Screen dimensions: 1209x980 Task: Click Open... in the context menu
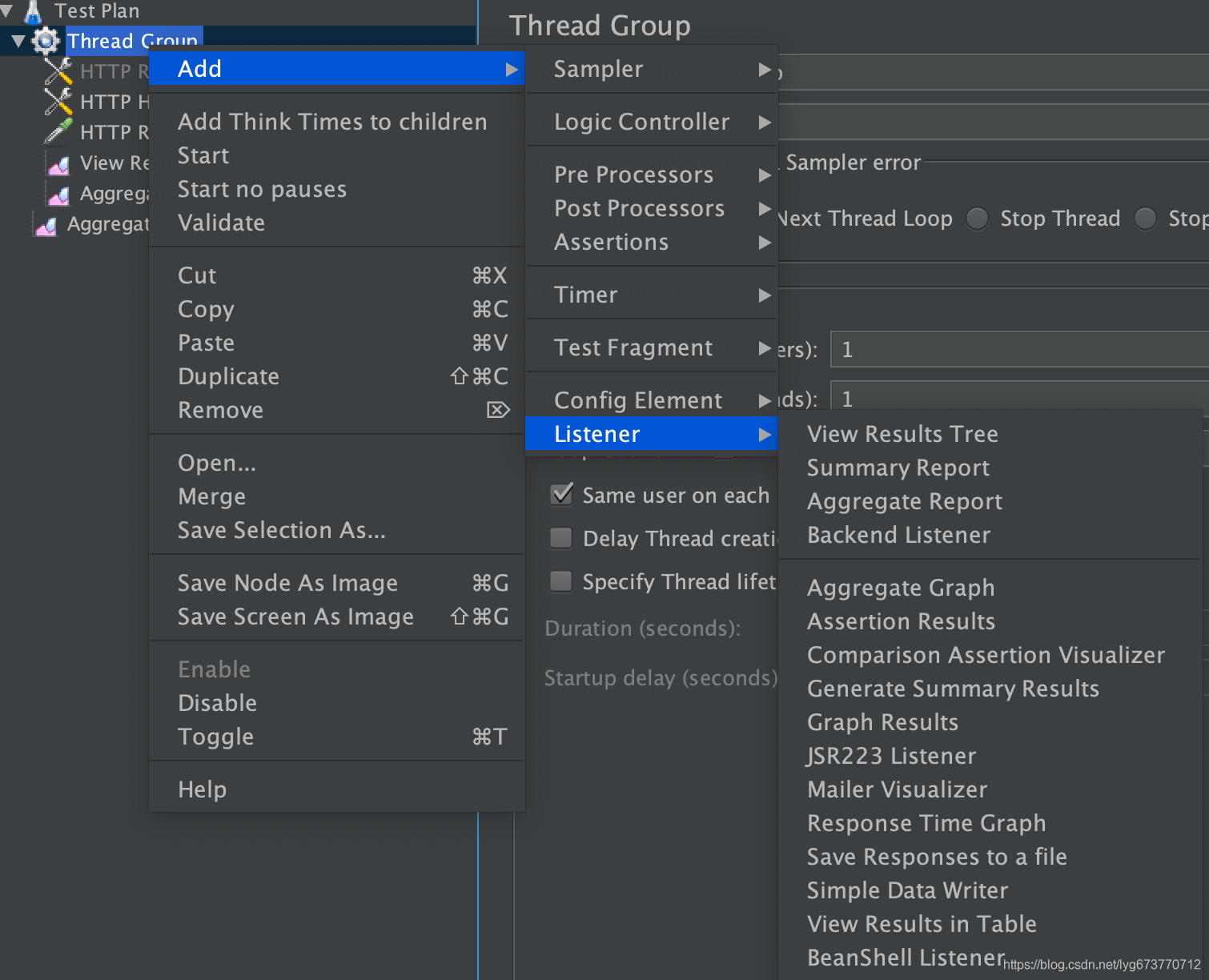pyautogui.click(x=336, y=463)
